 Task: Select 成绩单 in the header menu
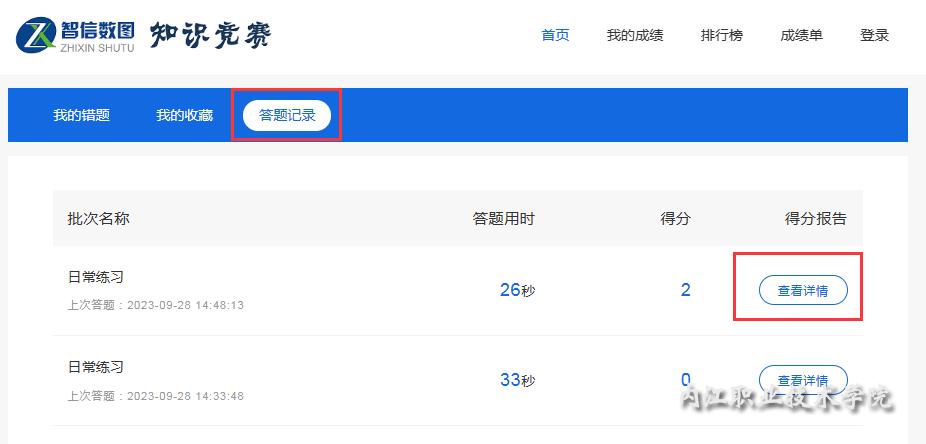[x=801, y=35]
